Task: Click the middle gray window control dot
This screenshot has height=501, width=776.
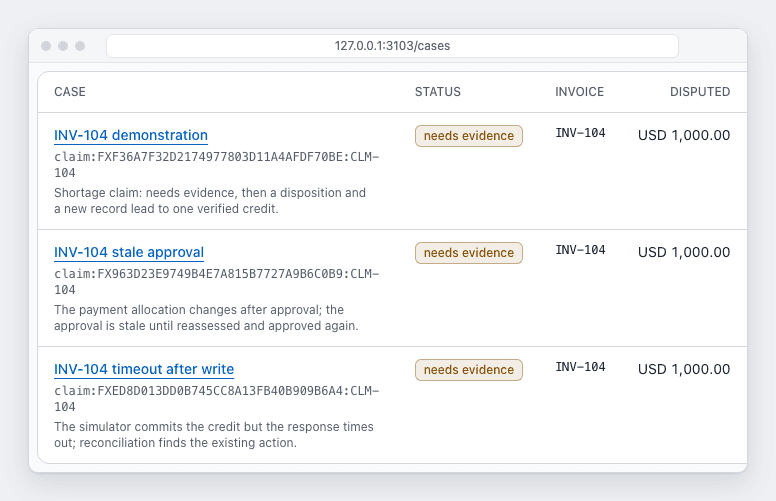Action: (63, 46)
